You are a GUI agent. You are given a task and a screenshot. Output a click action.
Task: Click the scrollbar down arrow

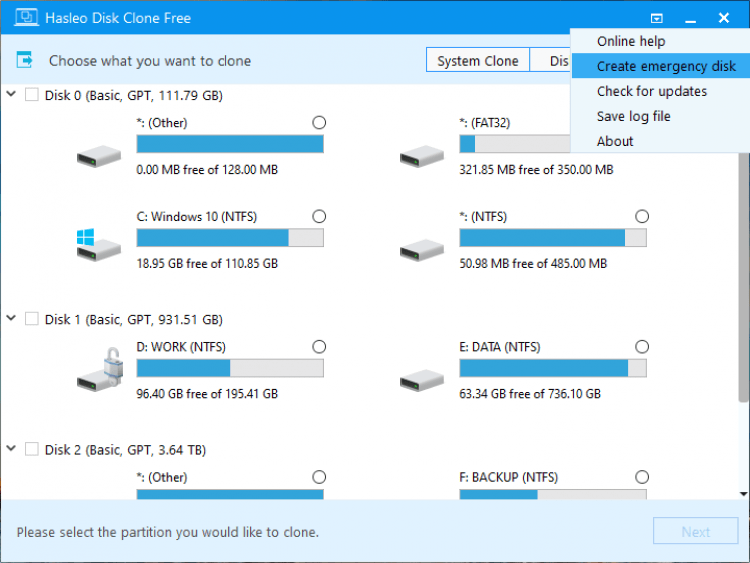pyautogui.click(x=743, y=493)
